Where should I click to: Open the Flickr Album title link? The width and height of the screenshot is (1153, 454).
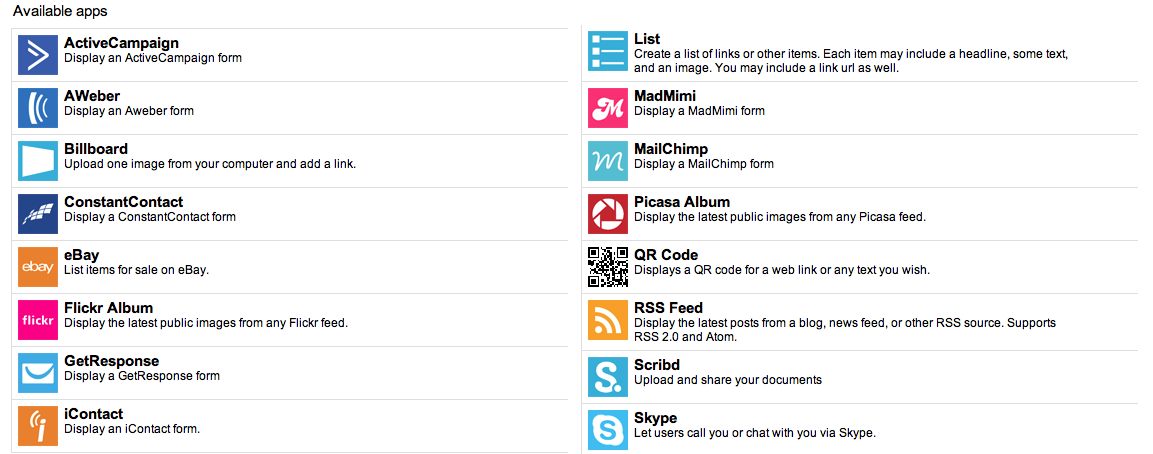[108, 308]
